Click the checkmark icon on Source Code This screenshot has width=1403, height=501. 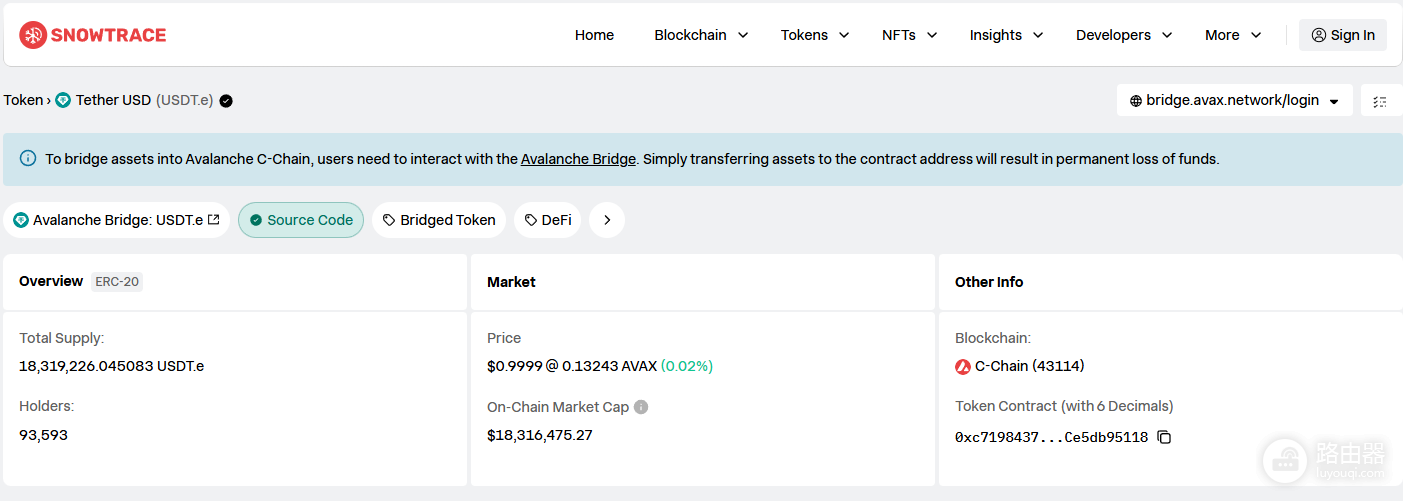click(x=256, y=220)
